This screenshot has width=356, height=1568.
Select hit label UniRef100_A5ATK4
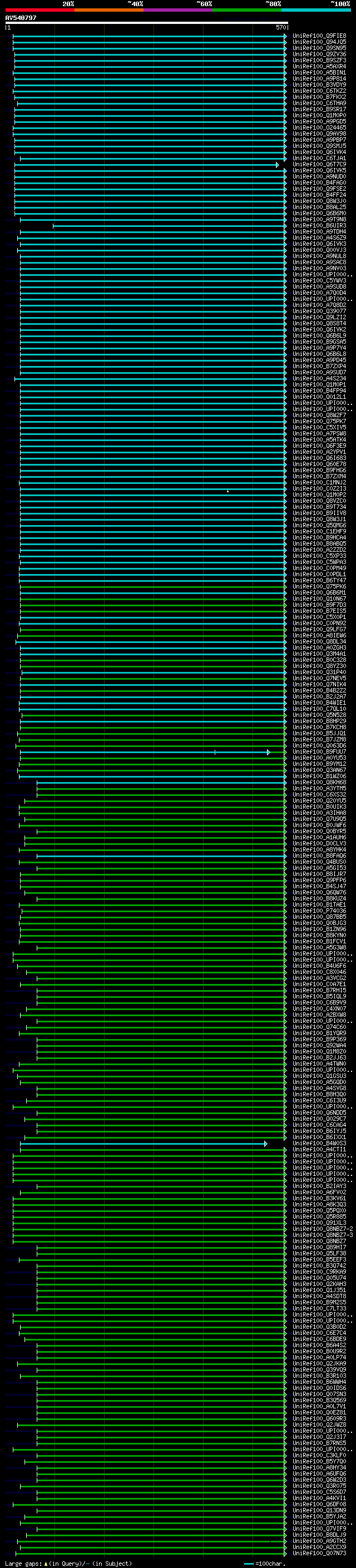point(319,439)
